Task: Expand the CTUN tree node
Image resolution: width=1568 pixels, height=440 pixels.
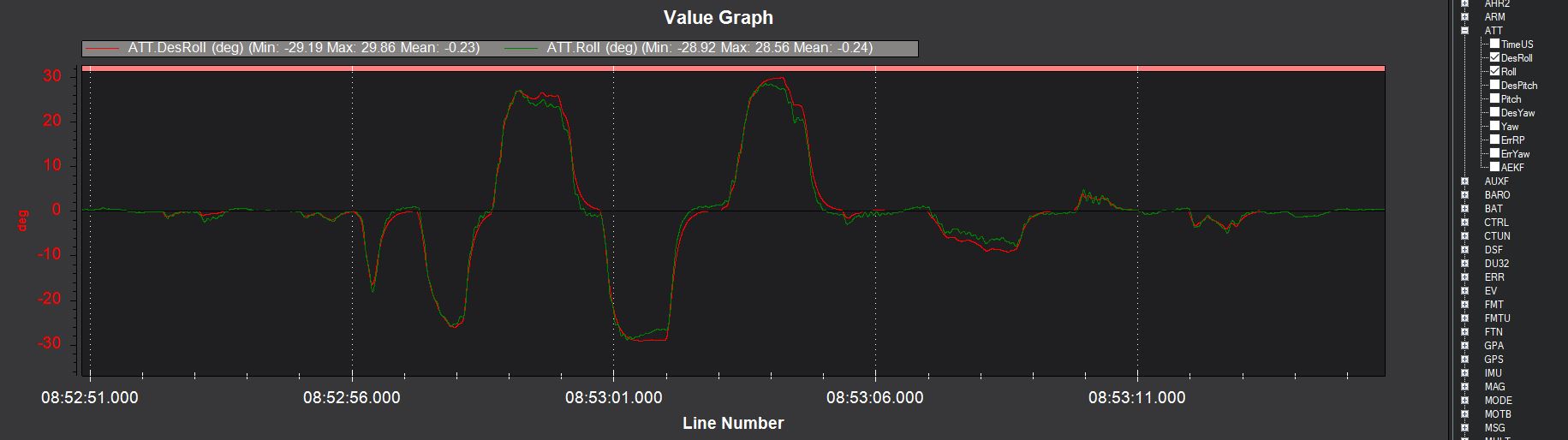Action: (1465, 236)
